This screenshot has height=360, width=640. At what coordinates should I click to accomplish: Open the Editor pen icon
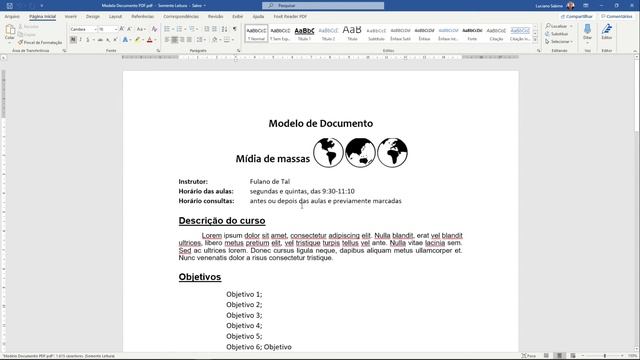click(x=607, y=32)
